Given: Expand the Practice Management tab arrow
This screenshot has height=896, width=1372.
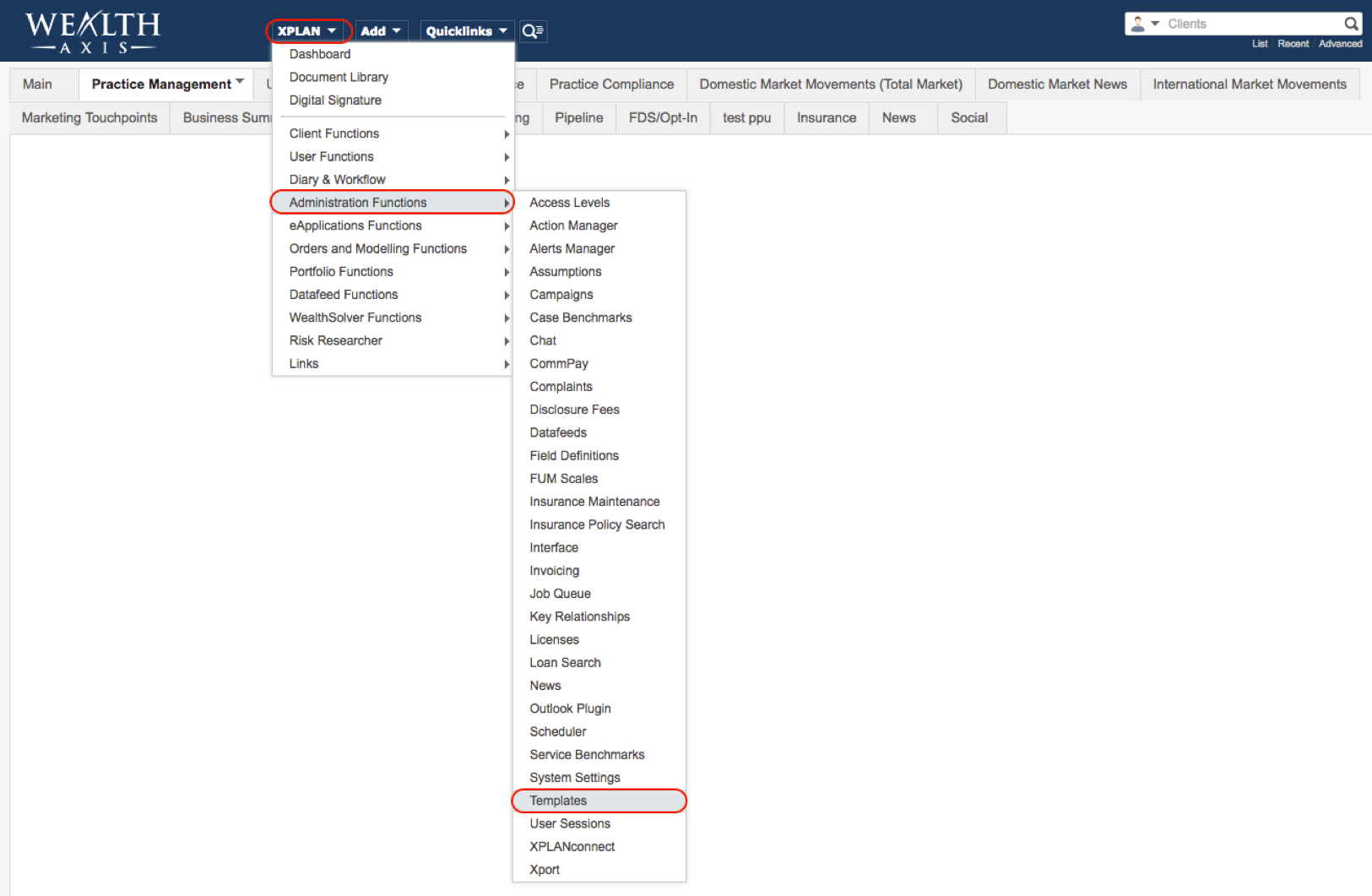Looking at the screenshot, I should click(240, 82).
